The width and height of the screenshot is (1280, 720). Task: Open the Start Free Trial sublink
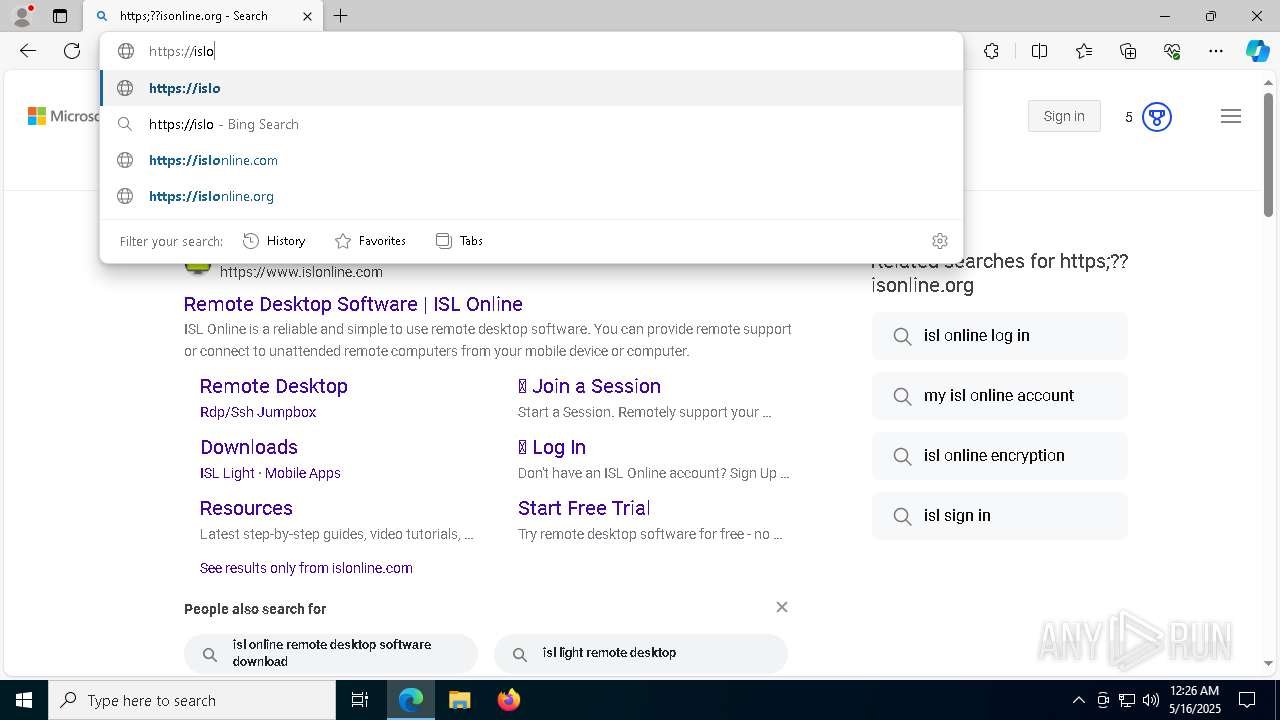584,508
